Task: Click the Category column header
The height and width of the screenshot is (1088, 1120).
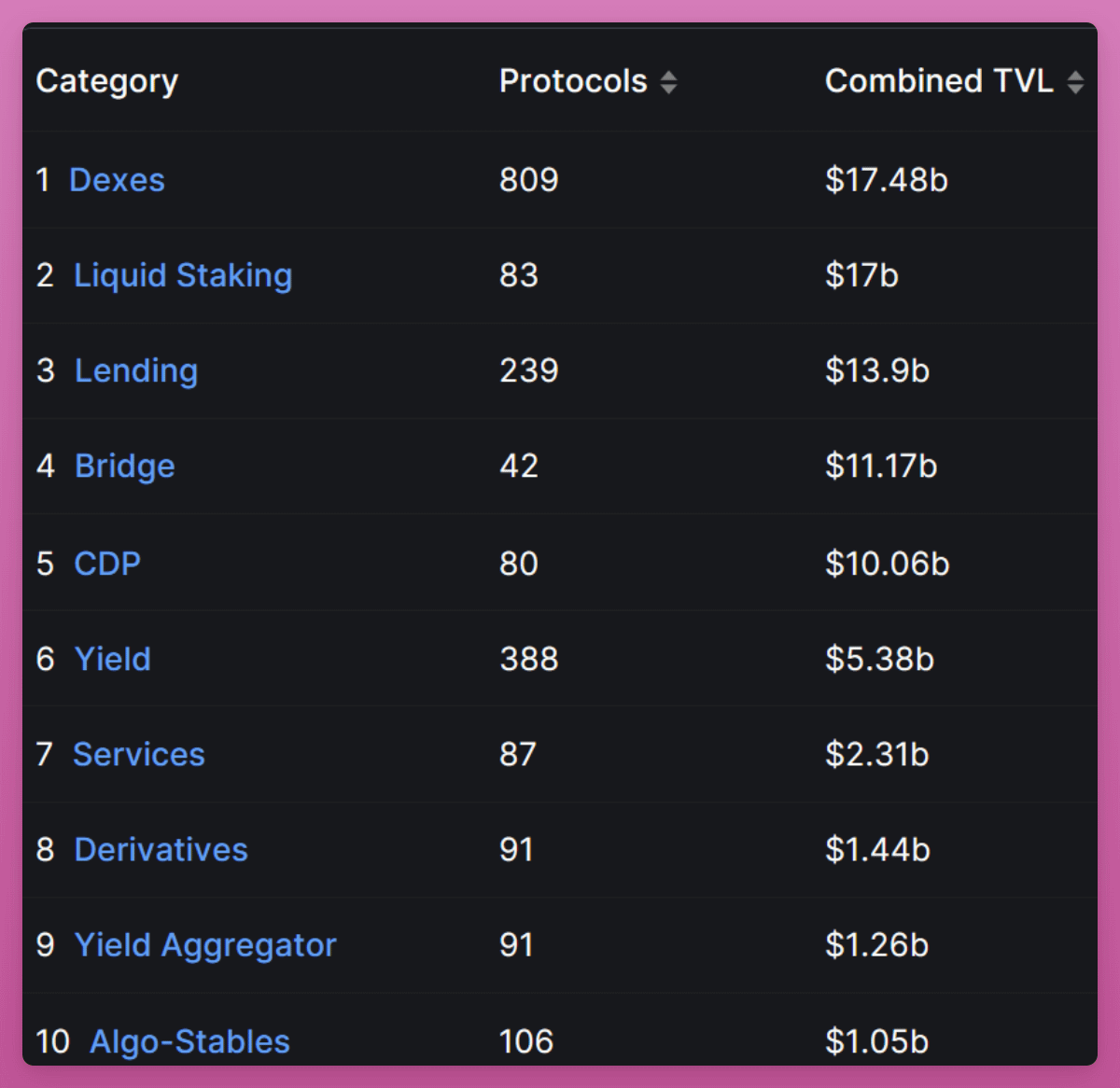Action: click(107, 81)
